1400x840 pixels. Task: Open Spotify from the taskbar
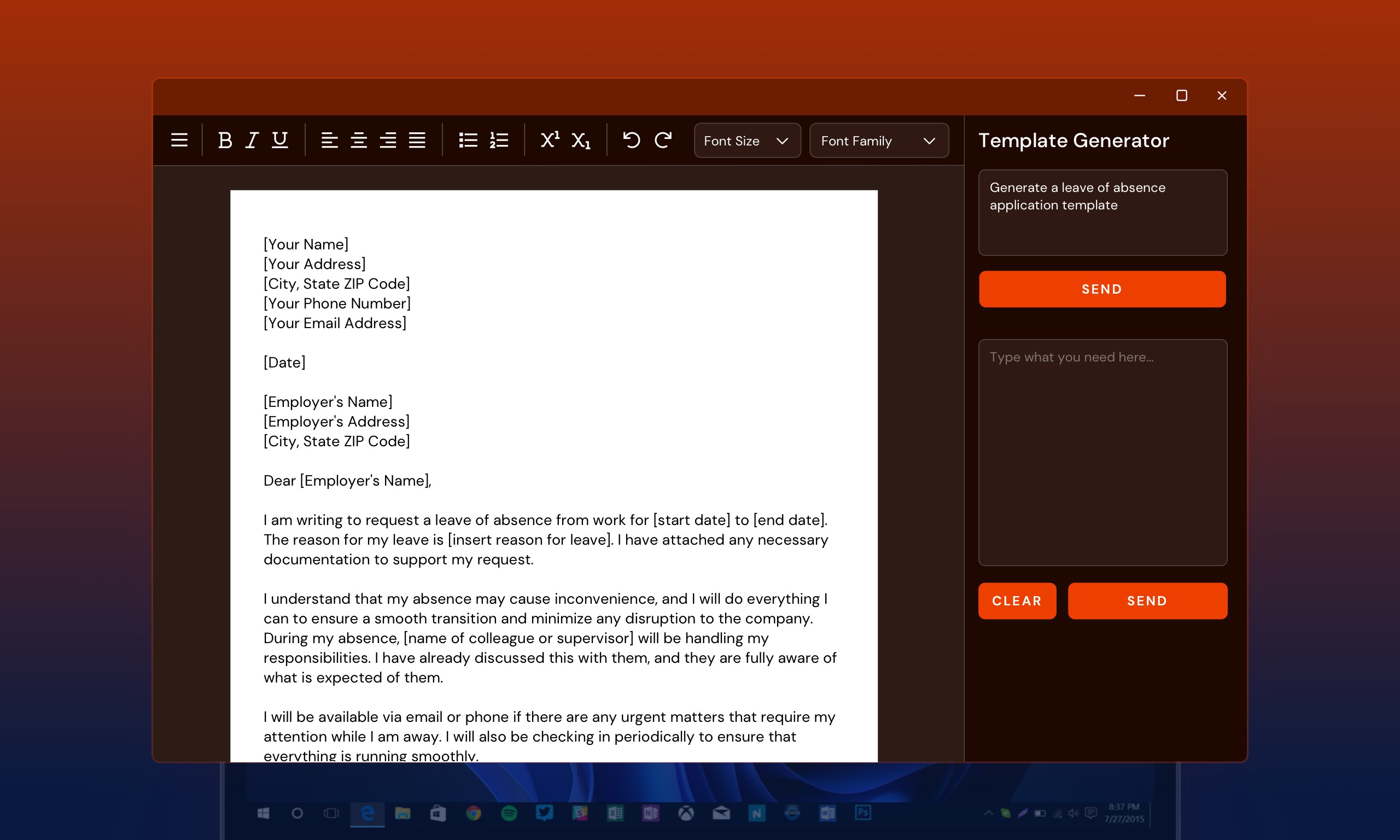[x=509, y=813]
